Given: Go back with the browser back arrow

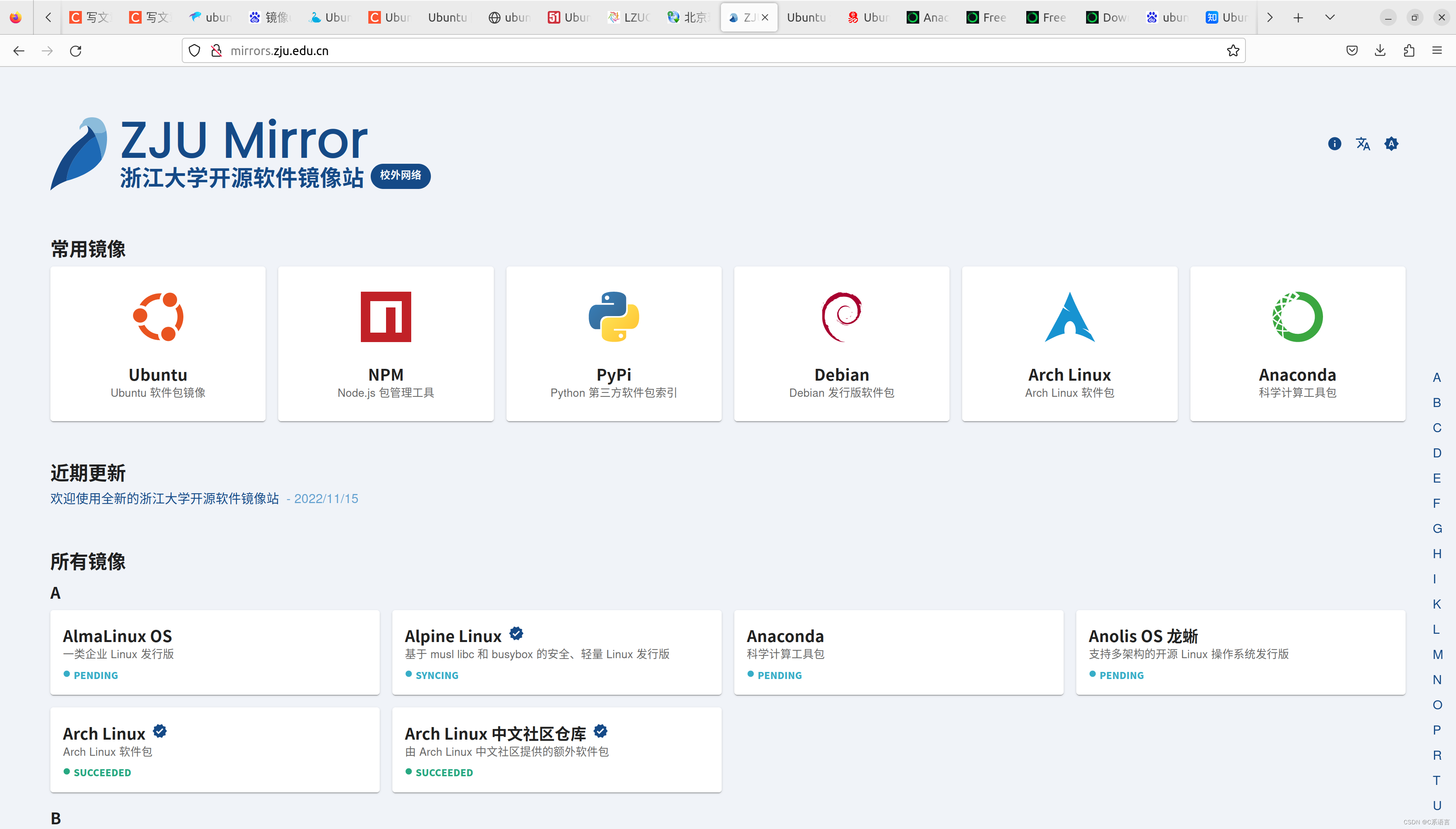Looking at the screenshot, I should pyautogui.click(x=19, y=51).
